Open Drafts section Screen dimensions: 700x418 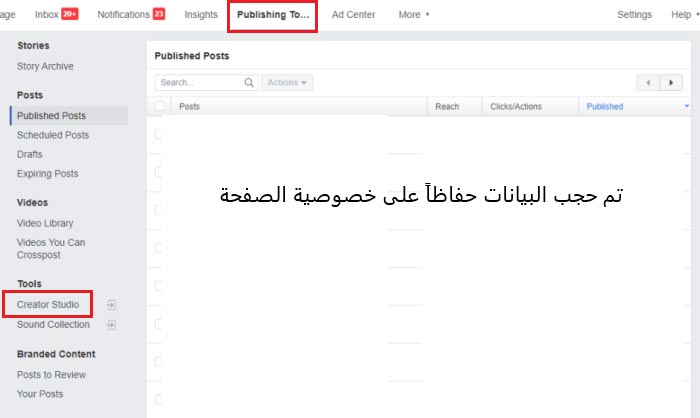(x=29, y=154)
